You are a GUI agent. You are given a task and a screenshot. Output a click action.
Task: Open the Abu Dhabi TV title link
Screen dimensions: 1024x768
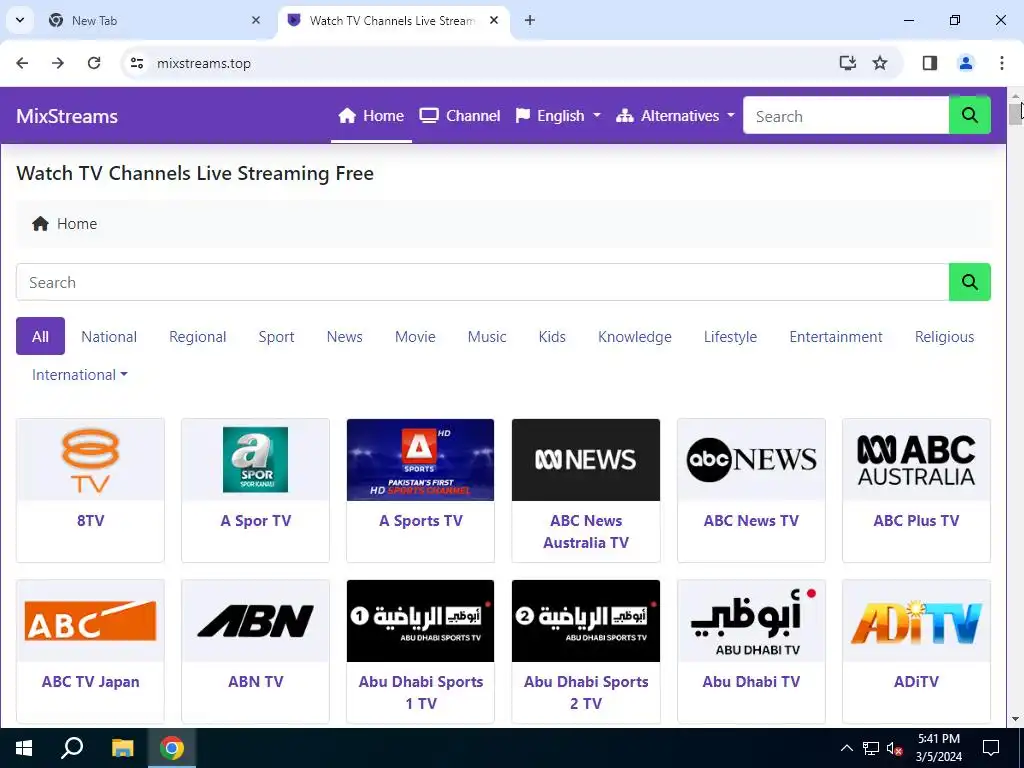point(751,682)
